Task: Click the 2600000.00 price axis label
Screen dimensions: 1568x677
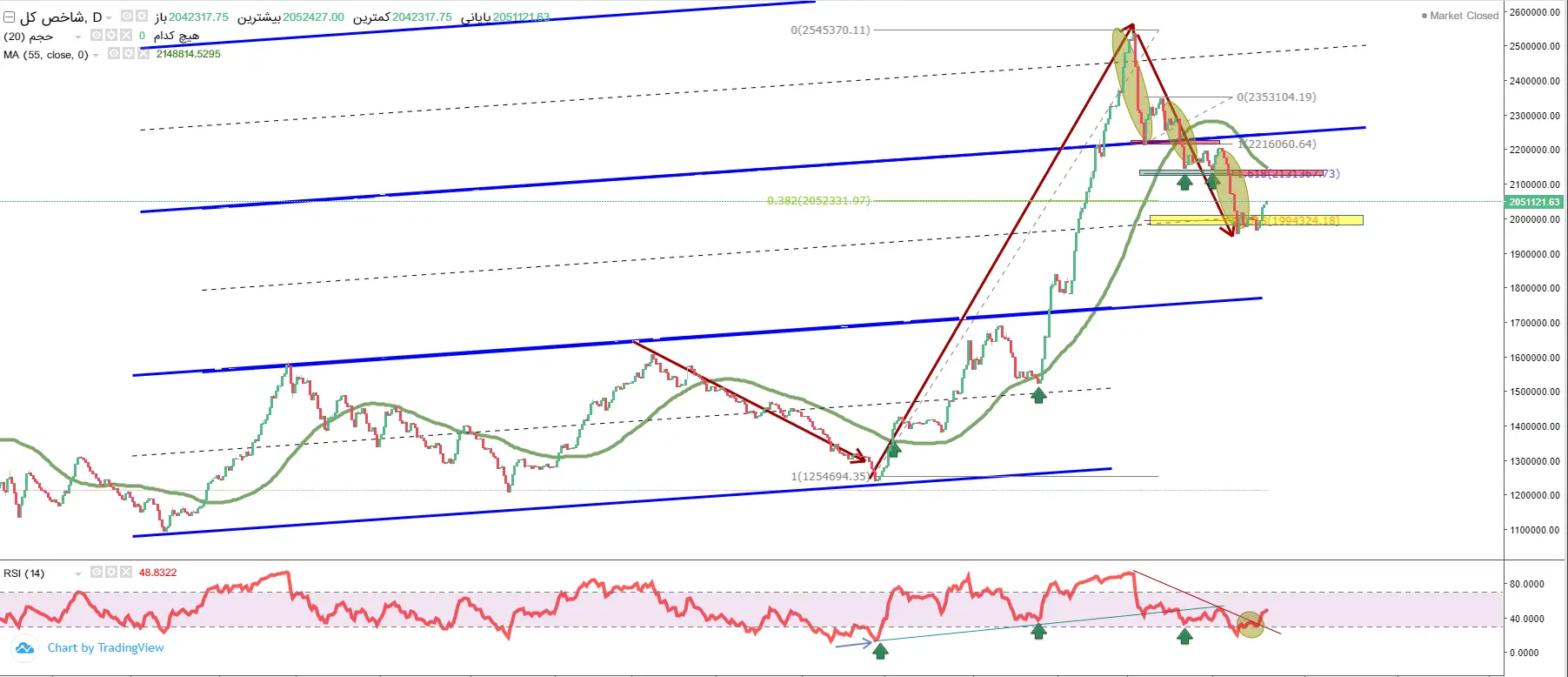Action: [1535, 12]
